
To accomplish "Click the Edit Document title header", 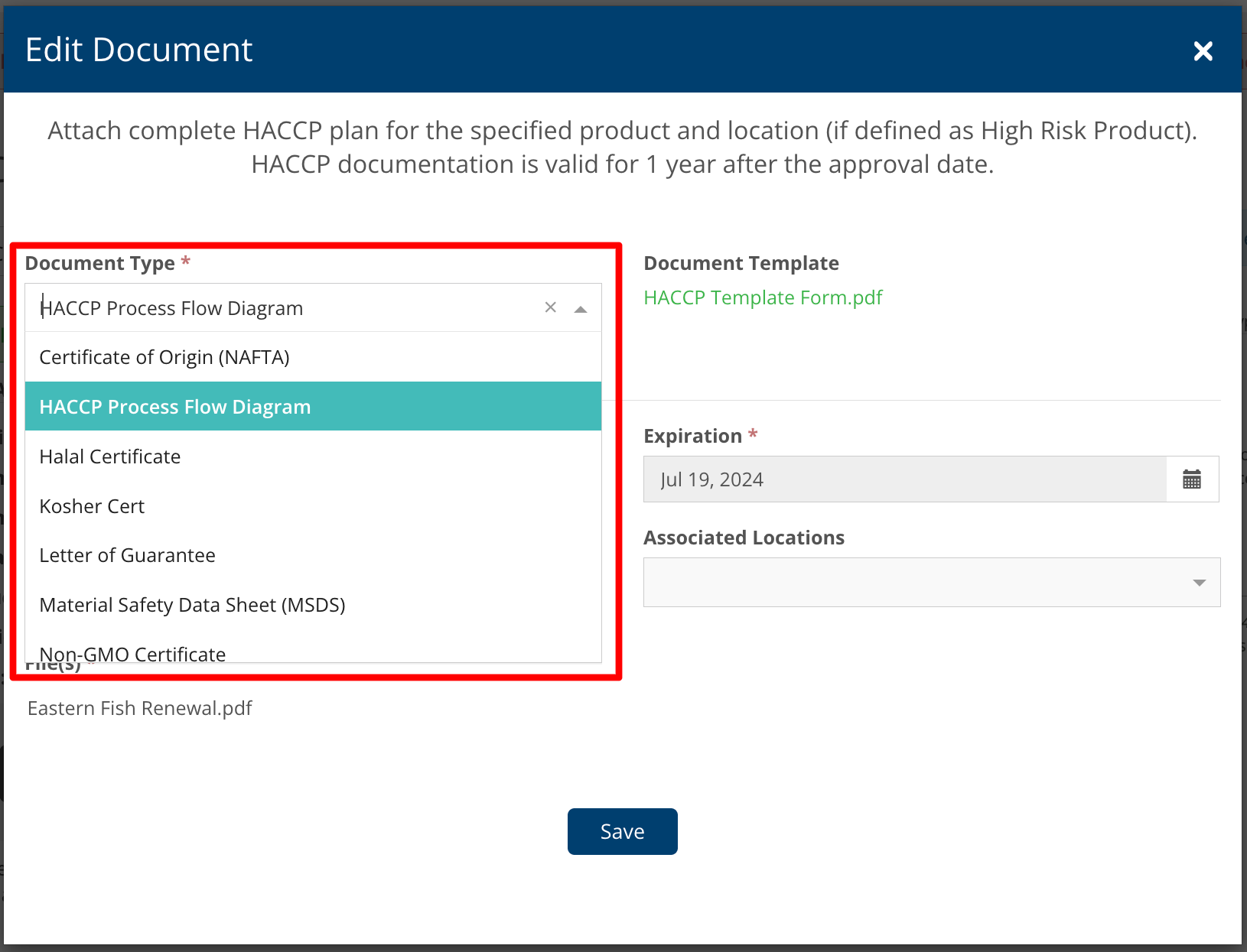I will point(138,50).
